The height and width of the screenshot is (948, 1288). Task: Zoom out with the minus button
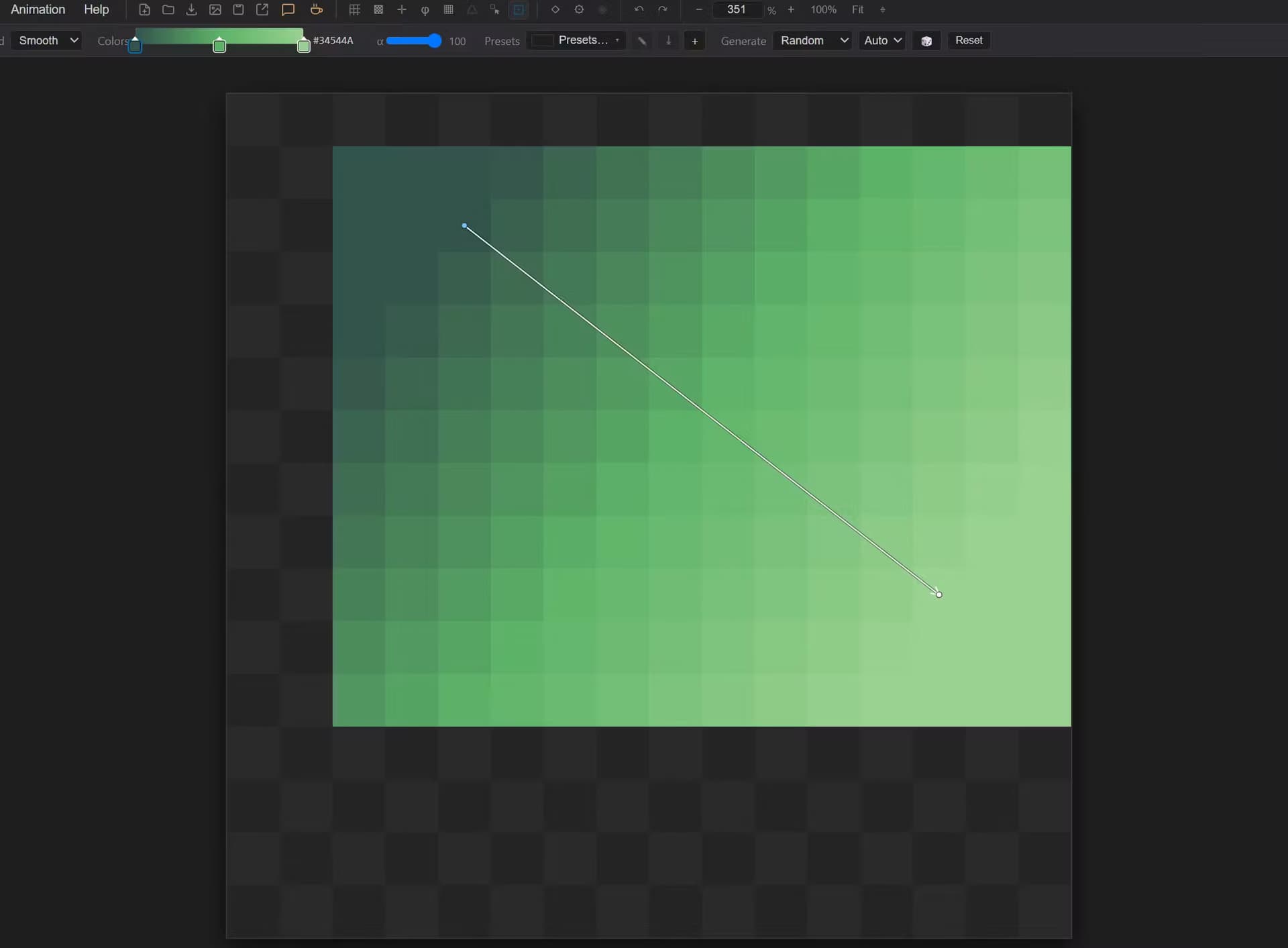click(x=699, y=9)
